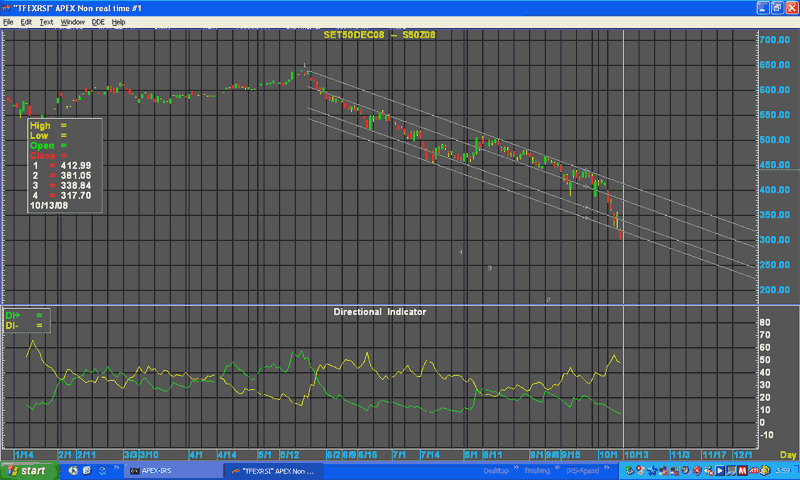Click the DI+ legend label
The width and height of the screenshot is (800, 480).
coord(13,316)
